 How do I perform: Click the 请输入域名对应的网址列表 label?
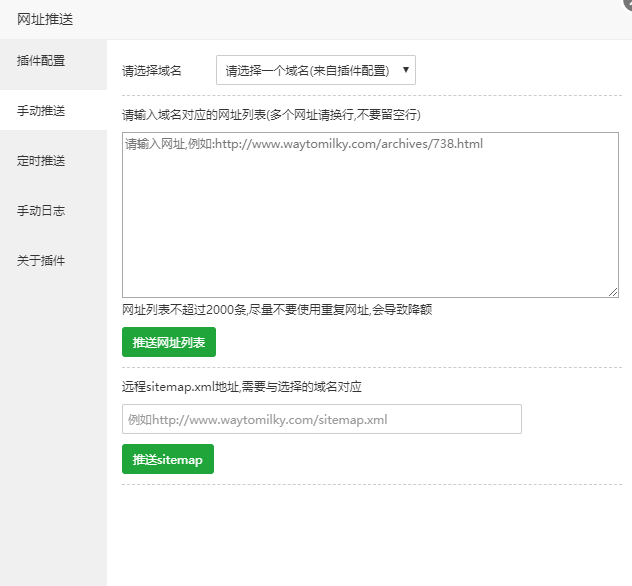(271, 115)
